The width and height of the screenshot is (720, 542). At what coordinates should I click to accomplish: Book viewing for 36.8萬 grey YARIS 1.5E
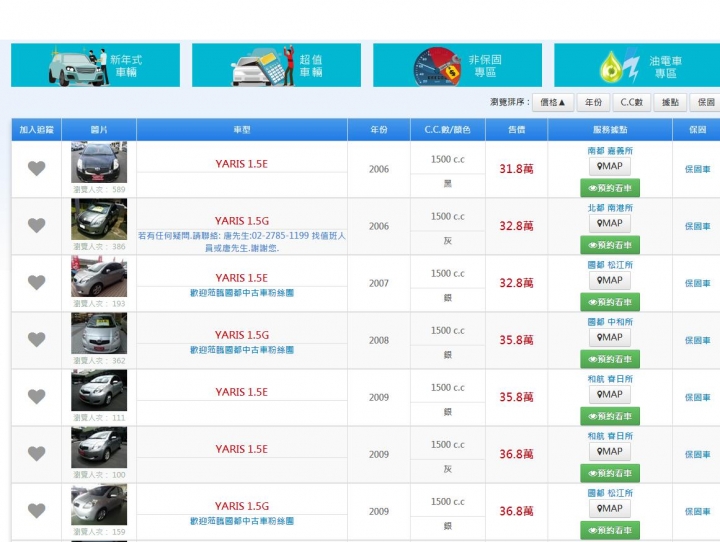tap(610, 474)
